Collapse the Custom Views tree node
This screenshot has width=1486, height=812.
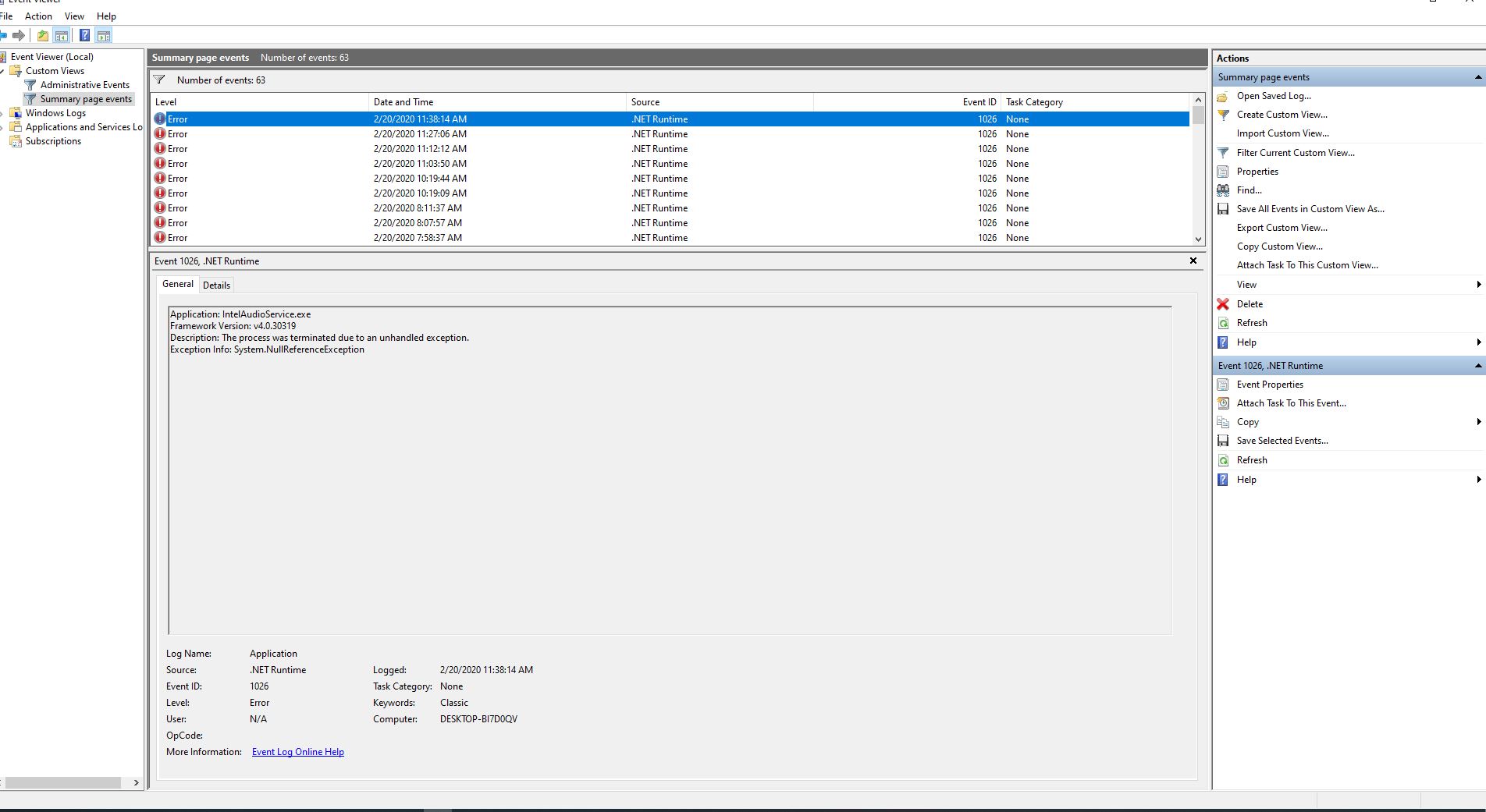[x=2, y=71]
